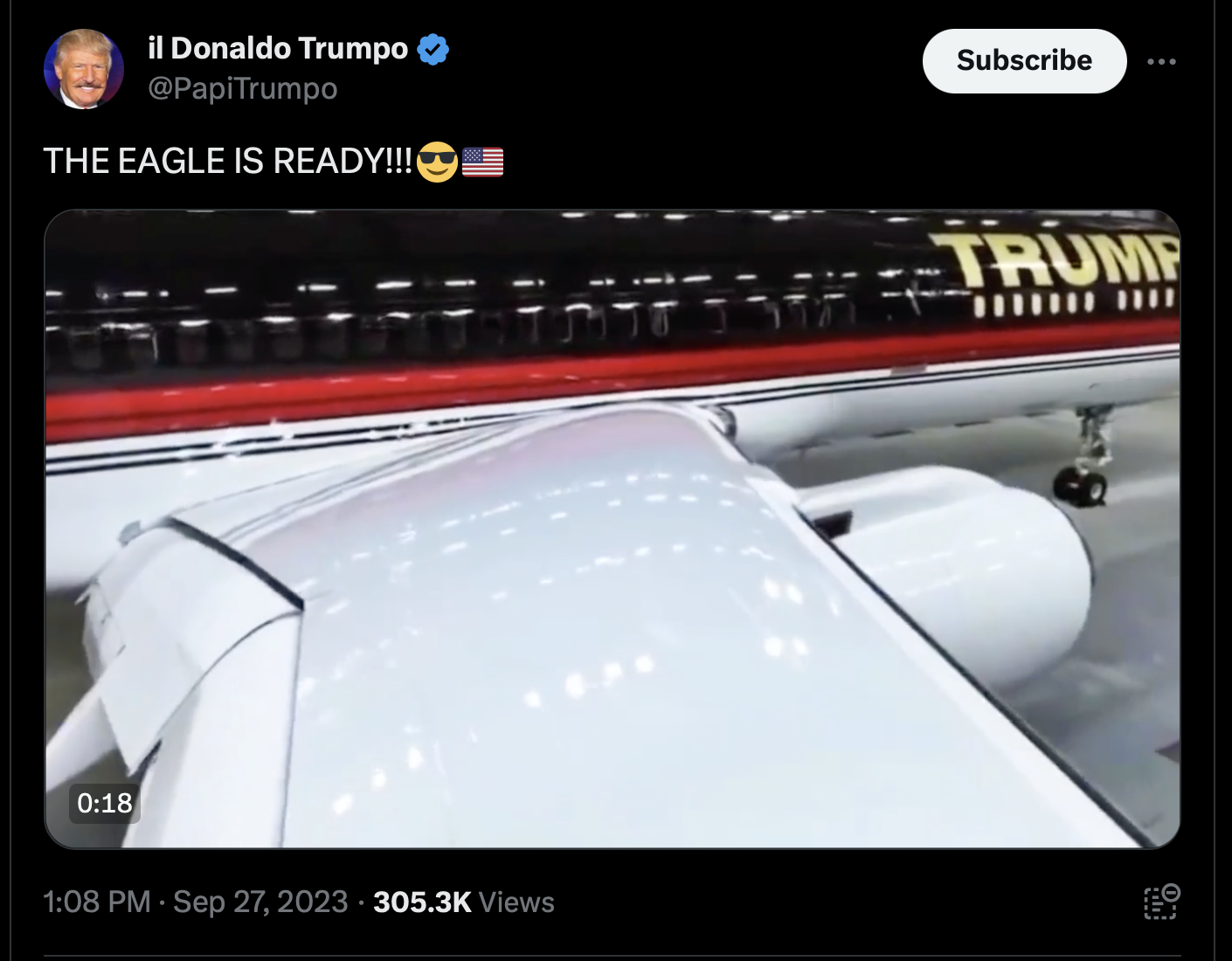Open il Donaldo Trumpo's profile avatar
This screenshot has height=961, width=1232.
[x=84, y=69]
